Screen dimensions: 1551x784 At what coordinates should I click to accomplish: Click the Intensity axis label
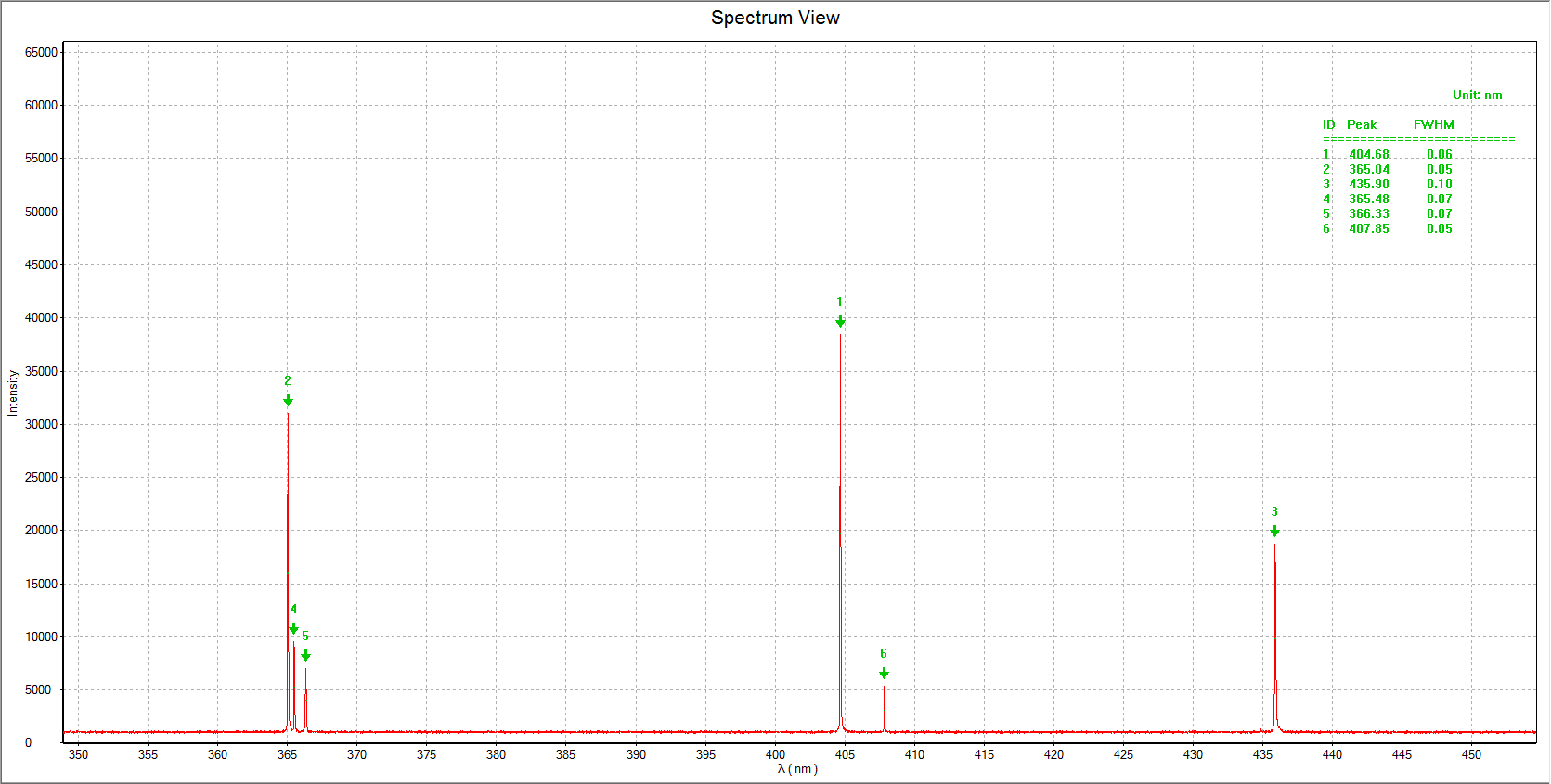pyautogui.click(x=13, y=392)
